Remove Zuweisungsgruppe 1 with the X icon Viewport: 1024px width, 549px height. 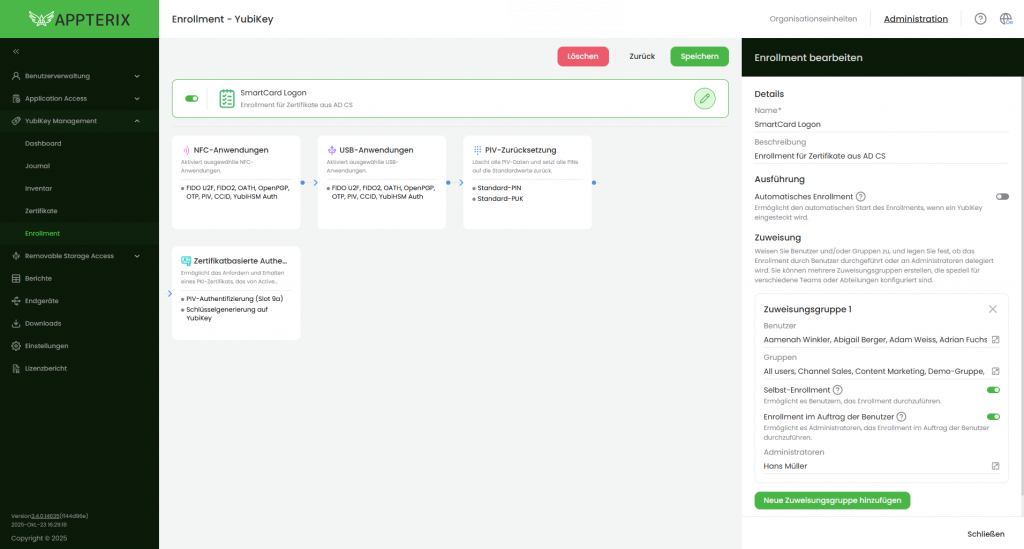pos(992,310)
